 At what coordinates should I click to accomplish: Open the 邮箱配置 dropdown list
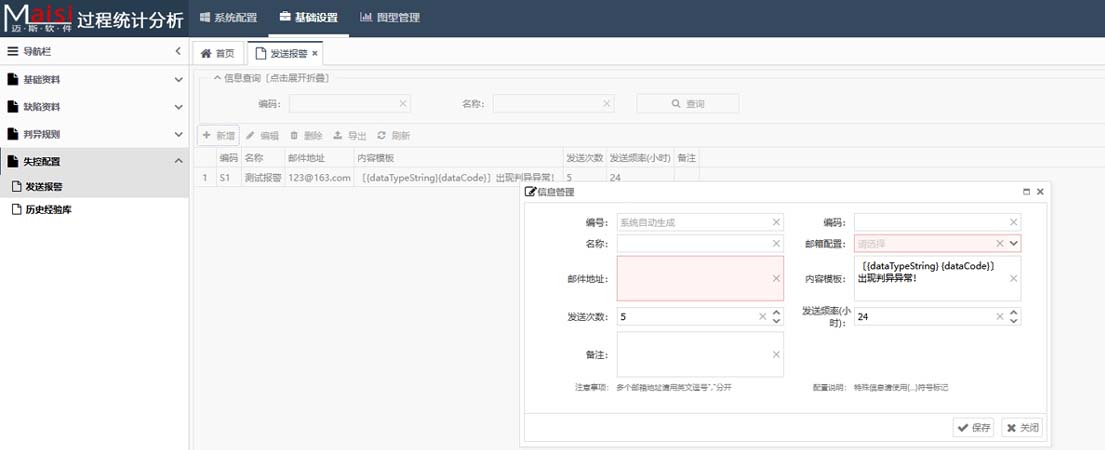click(x=1014, y=243)
